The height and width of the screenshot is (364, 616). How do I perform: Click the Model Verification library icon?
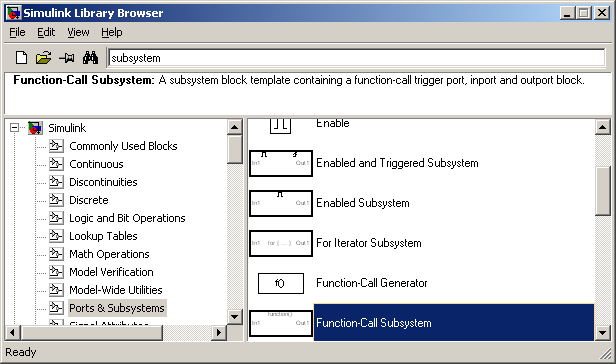pos(56,272)
